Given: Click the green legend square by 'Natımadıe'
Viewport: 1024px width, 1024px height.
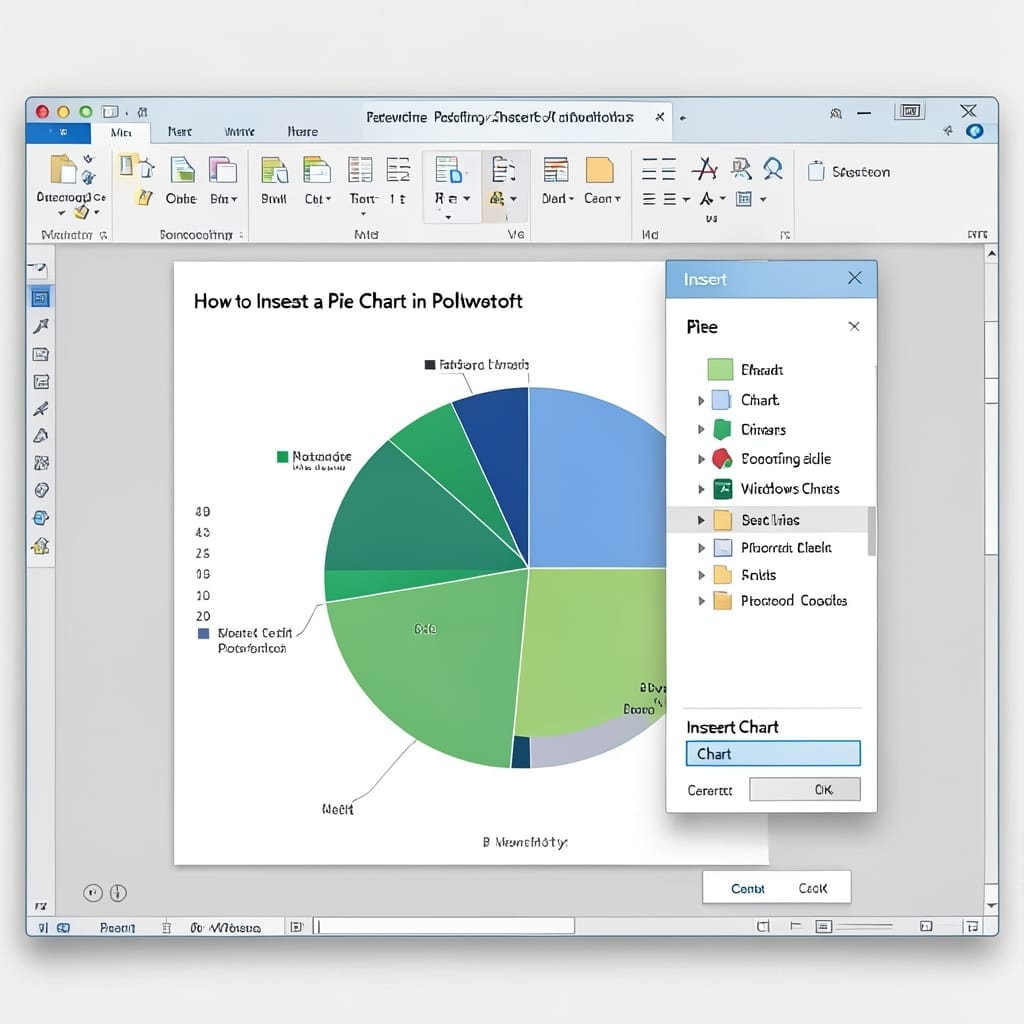Looking at the screenshot, I should tap(282, 456).
